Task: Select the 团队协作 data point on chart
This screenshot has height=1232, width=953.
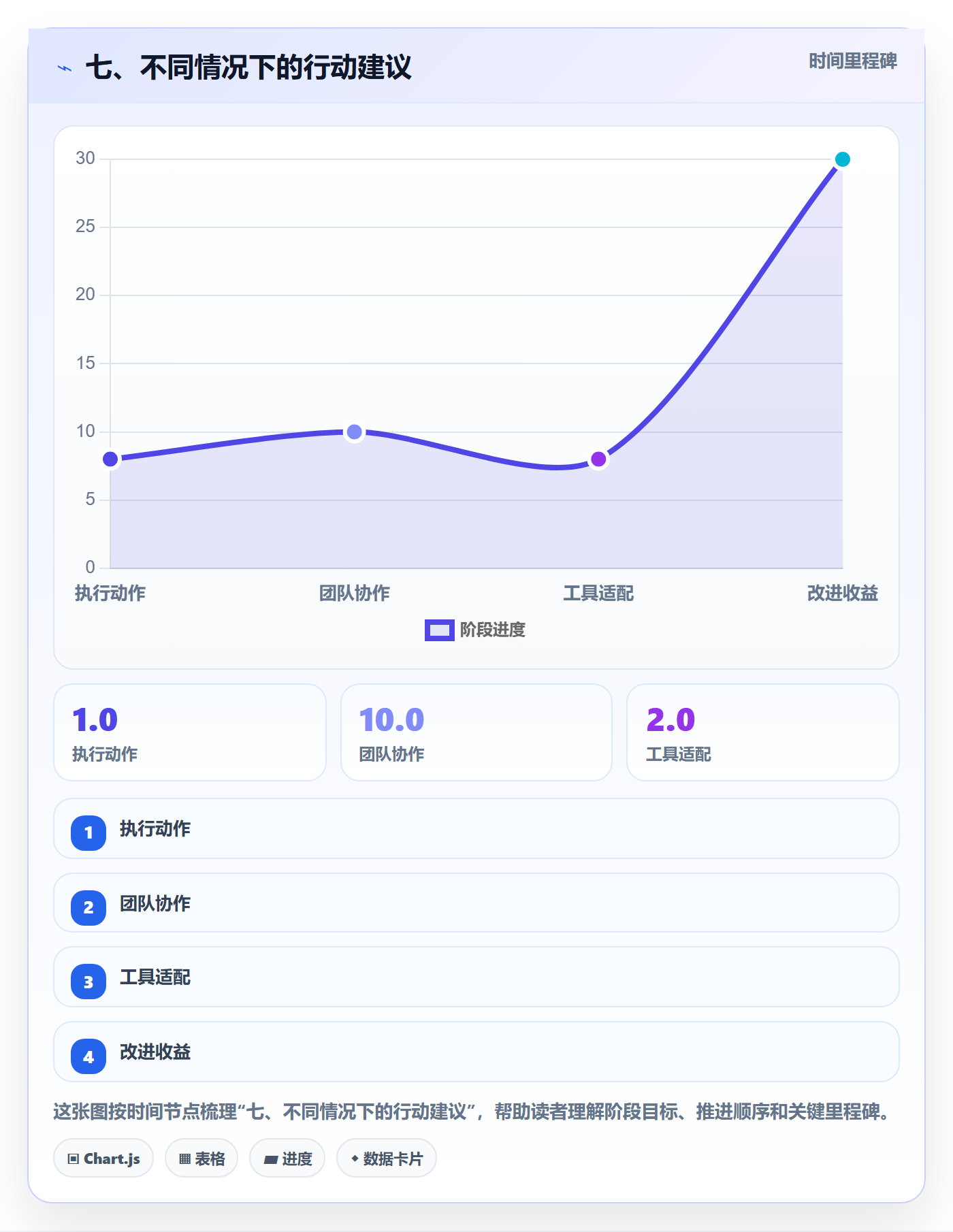Action: (x=354, y=432)
